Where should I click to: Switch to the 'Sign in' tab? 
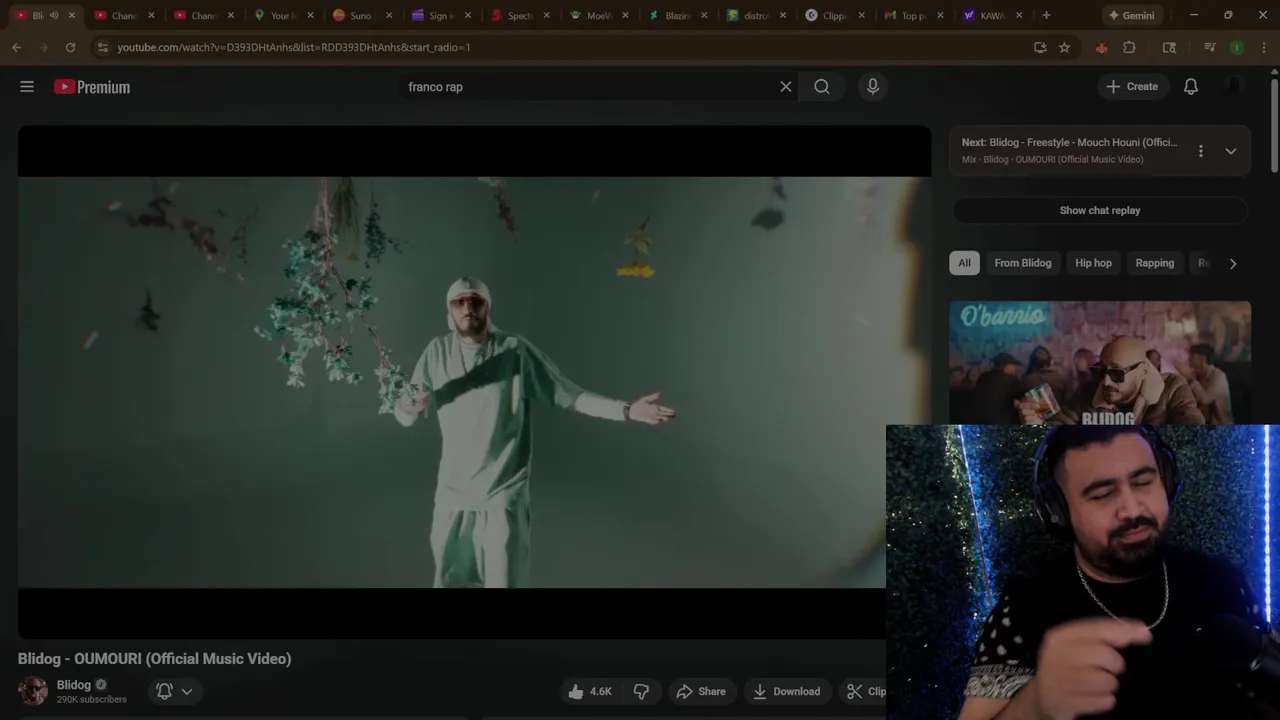pyautogui.click(x=432, y=15)
